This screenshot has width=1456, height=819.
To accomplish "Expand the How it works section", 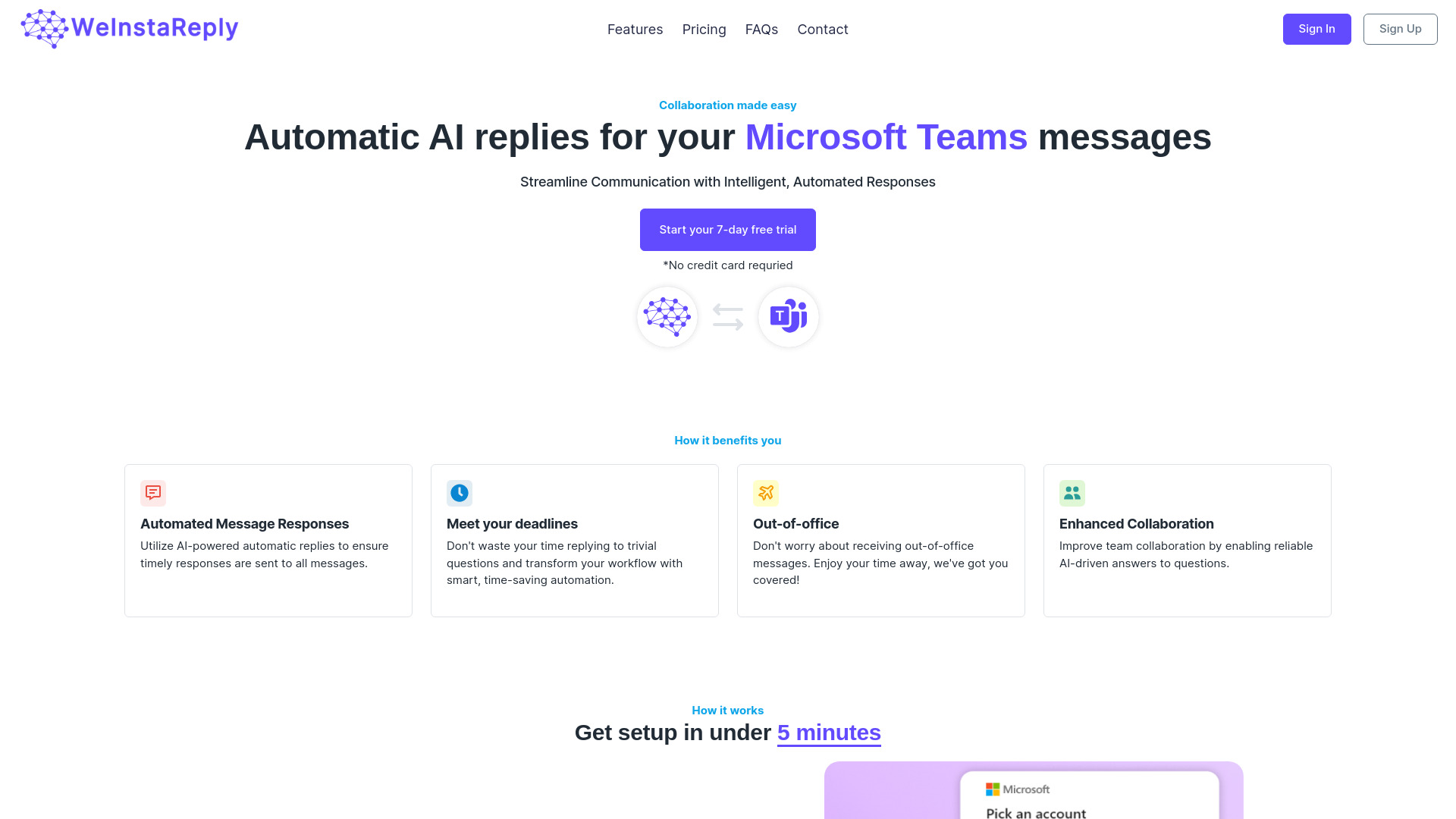I will pos(728,710).
